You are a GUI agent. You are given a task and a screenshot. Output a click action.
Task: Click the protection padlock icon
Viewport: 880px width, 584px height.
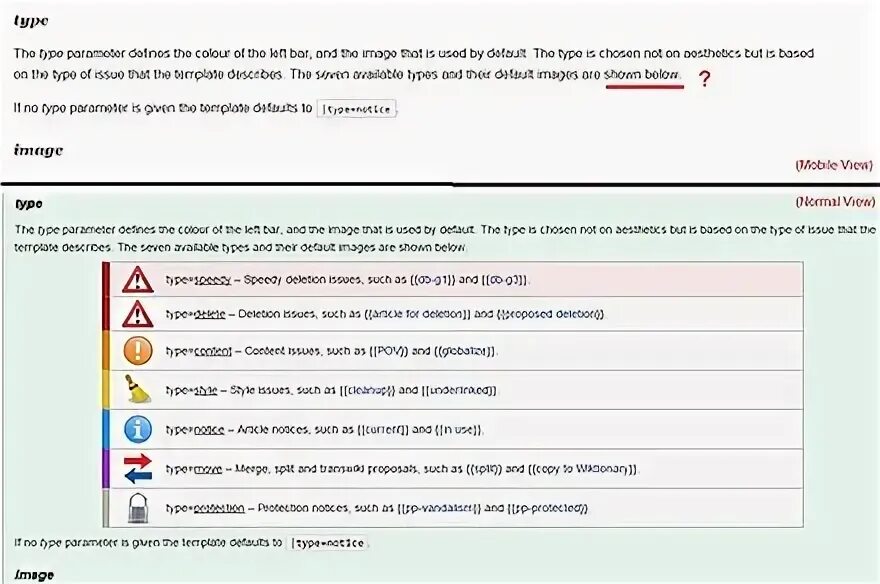pos(138,508)
